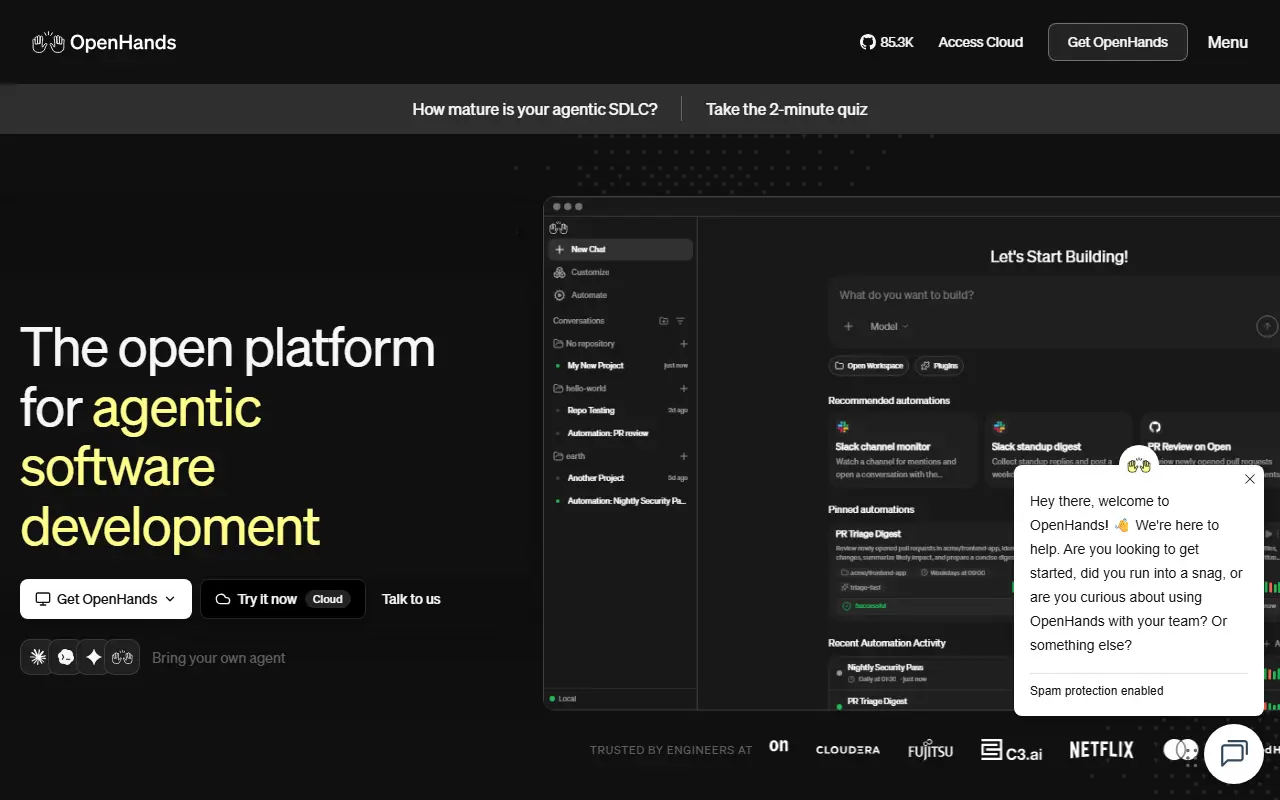Click the OpenHands logo in the header
Viewport: 1280px width, 800px height.
coord(104,42)
